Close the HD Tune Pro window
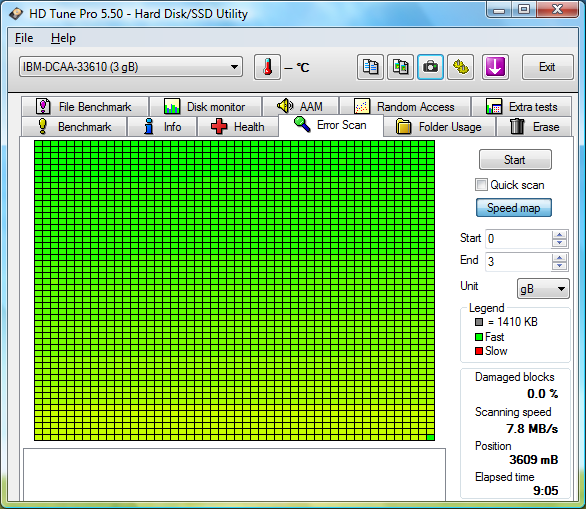586x509 pixels. click(x=557, y=10)
